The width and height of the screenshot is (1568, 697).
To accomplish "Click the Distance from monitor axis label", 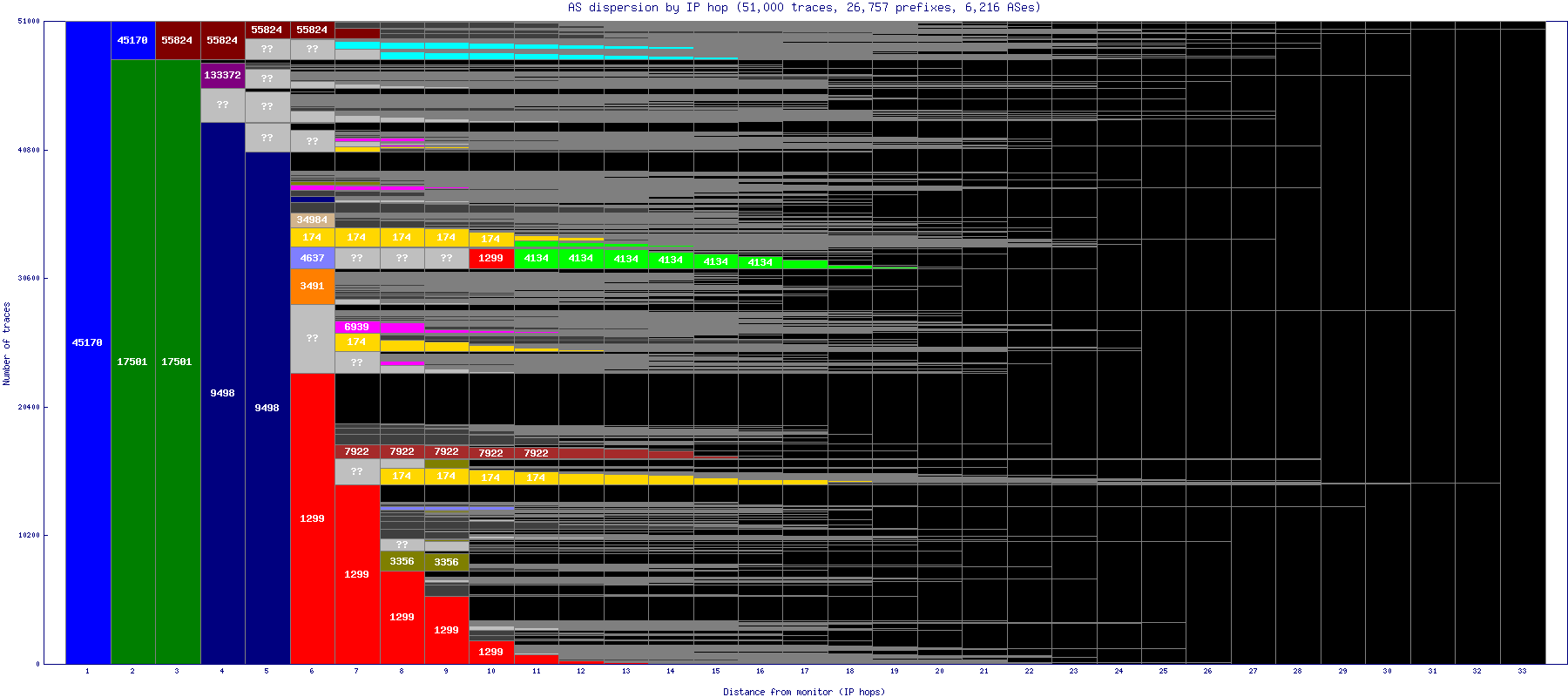I will (804, 692).
